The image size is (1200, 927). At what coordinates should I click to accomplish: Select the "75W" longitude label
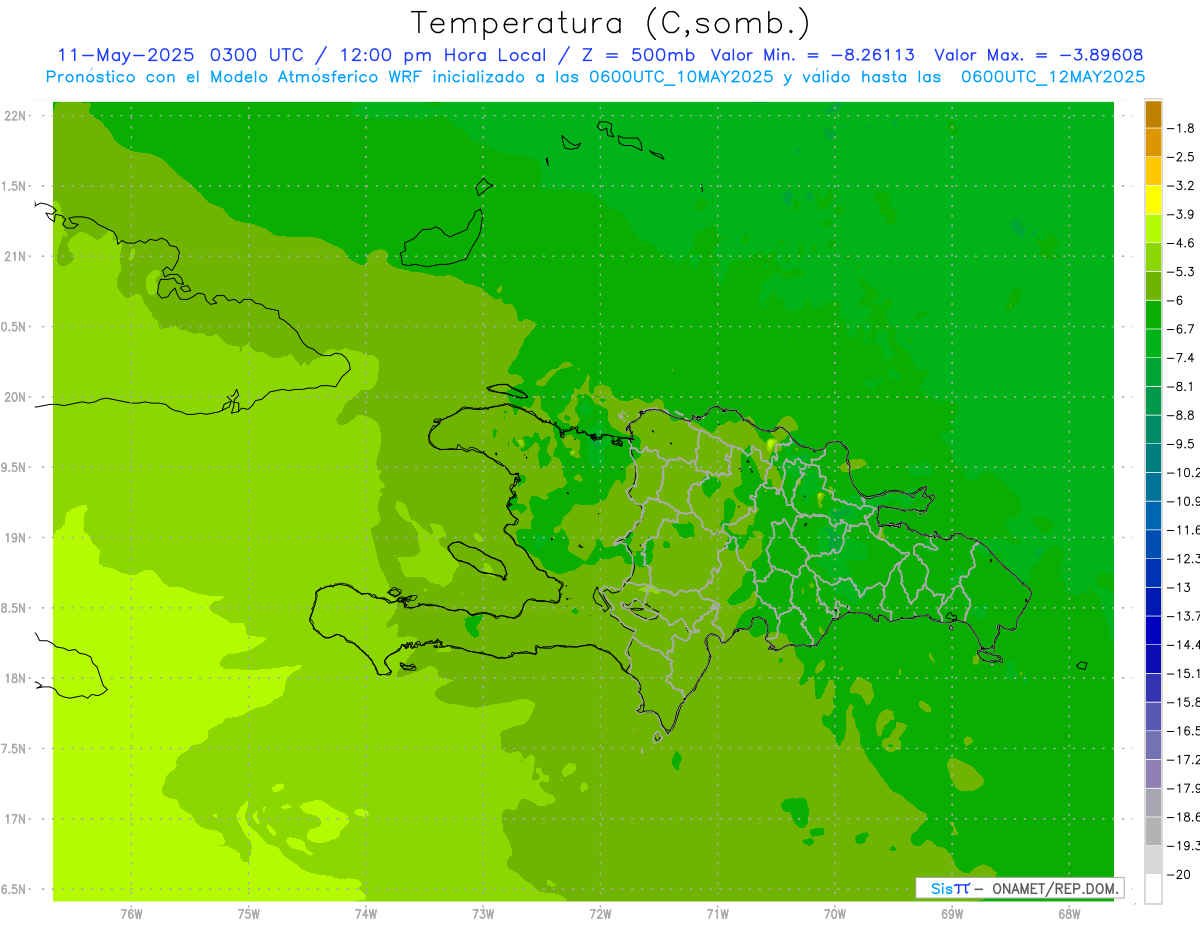coord(249,913)
